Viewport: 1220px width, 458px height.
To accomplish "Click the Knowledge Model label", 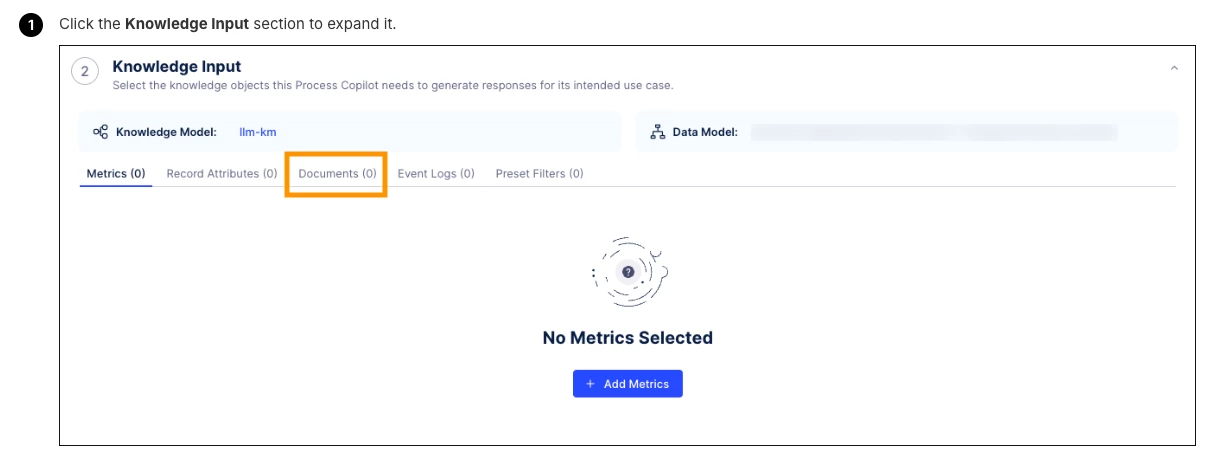I will pos(166,132).
